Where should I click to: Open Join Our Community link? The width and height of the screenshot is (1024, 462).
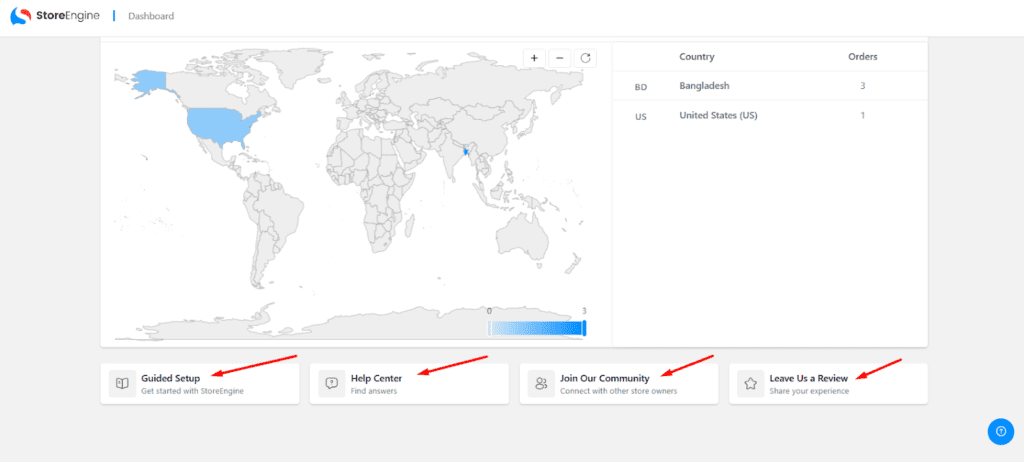(x=604, y=378)
